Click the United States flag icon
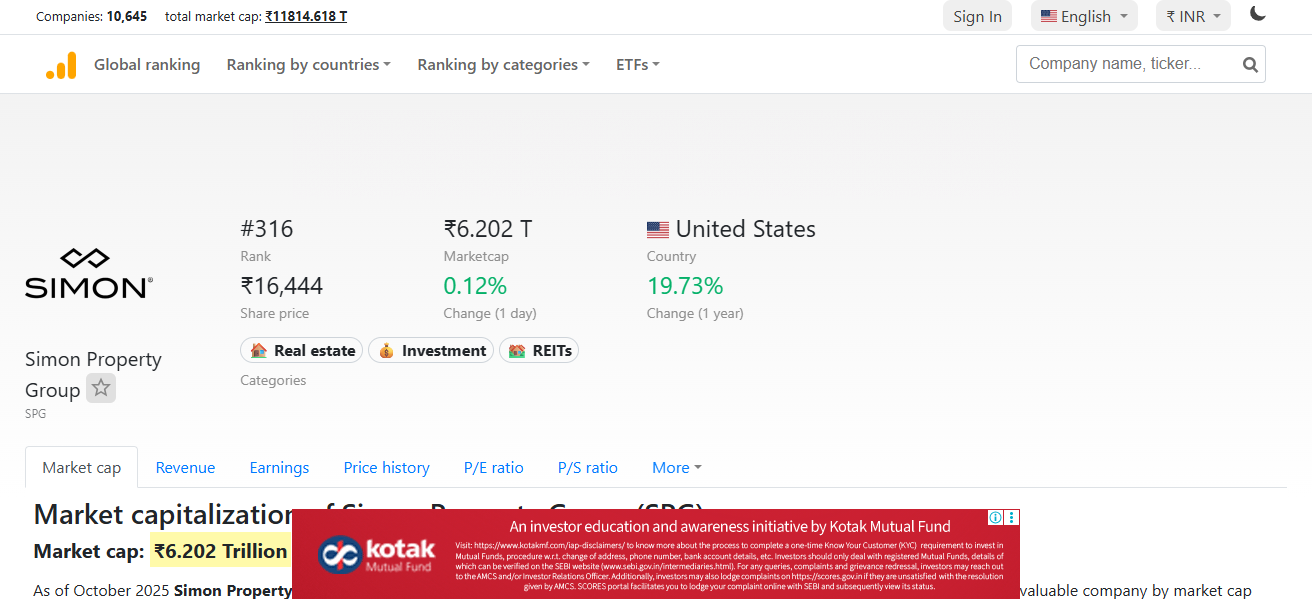 click(658, 230)
